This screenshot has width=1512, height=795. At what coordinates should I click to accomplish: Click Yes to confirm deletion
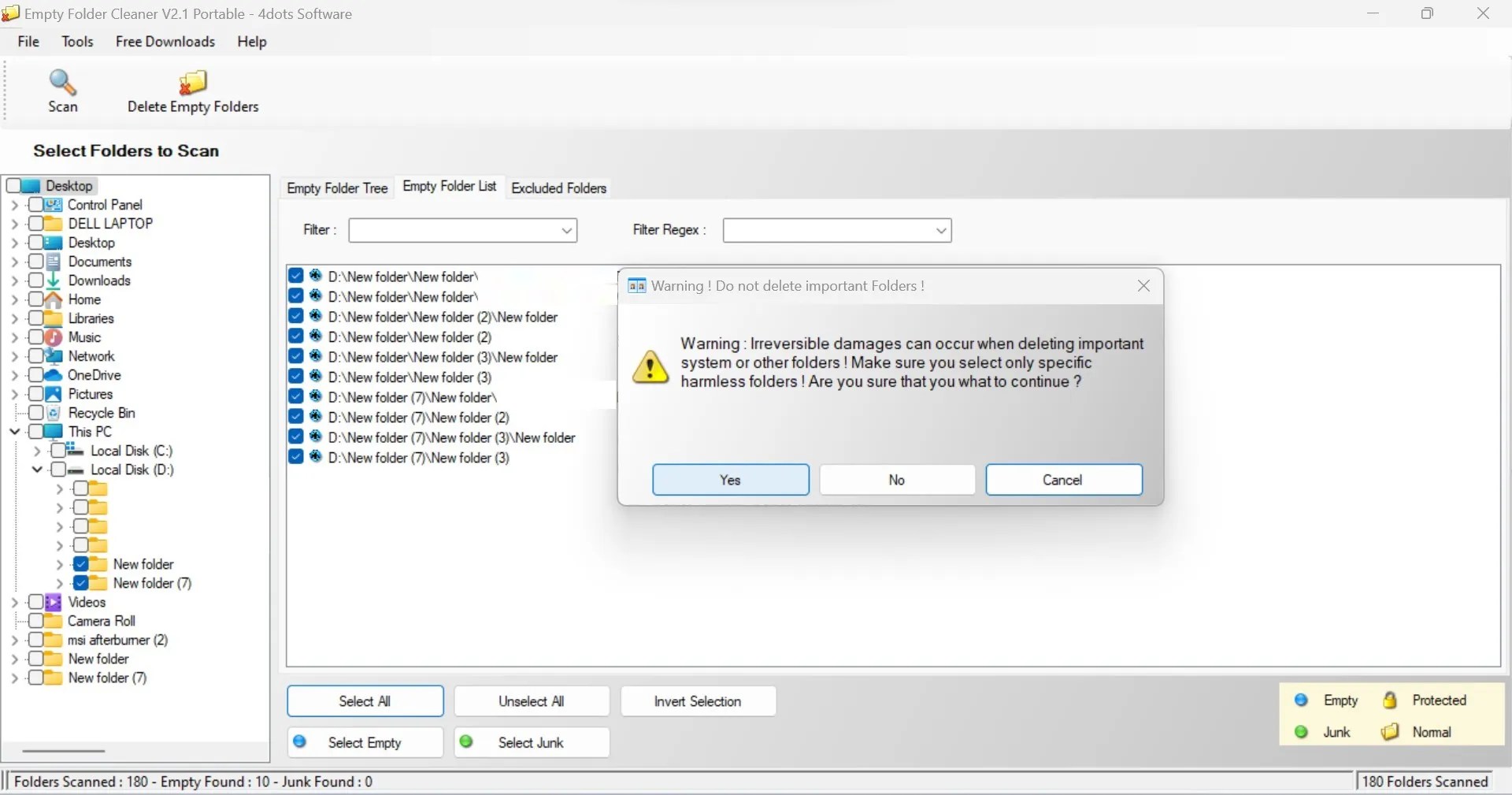pos(730,481)
